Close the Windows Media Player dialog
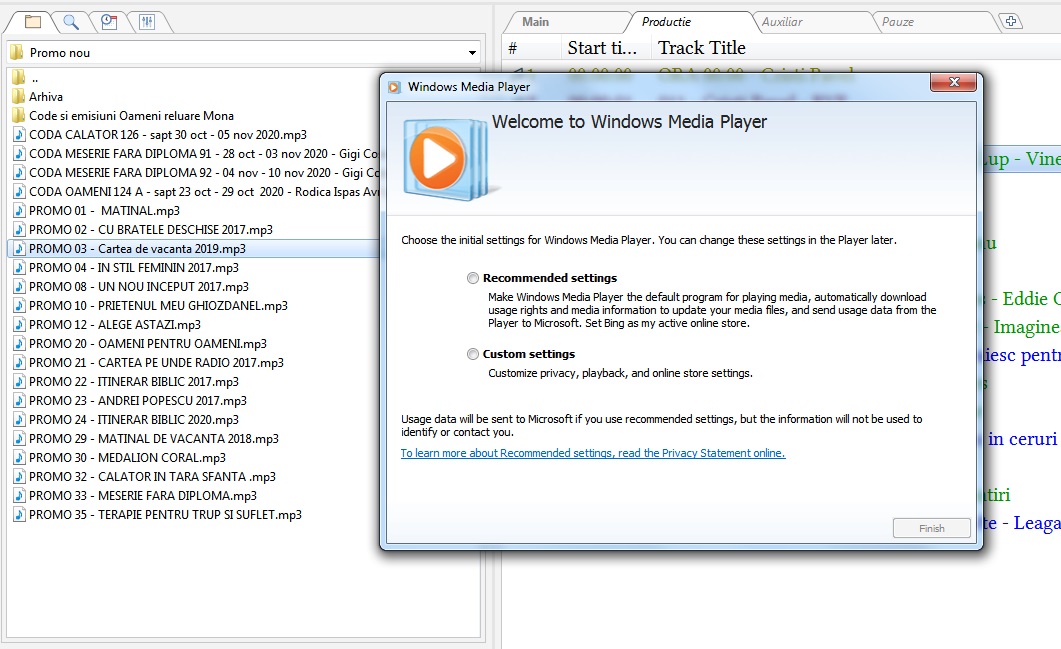The height and width of the screenshot is (649, 1061). 953,82
